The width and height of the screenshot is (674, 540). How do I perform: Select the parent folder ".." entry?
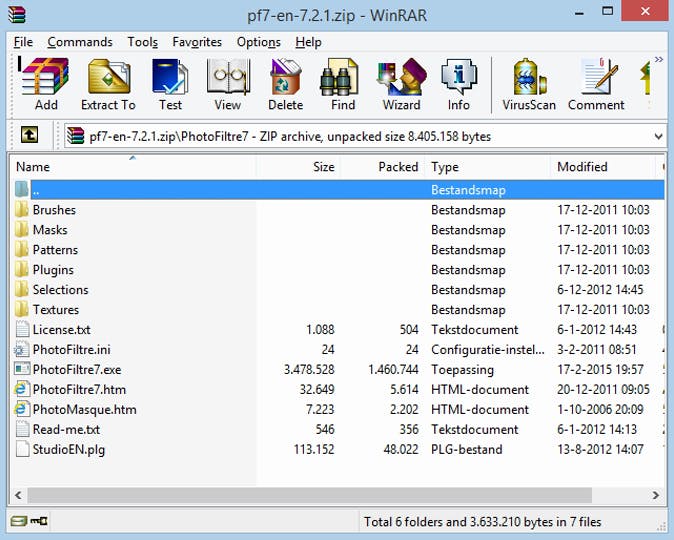[37, 189]
